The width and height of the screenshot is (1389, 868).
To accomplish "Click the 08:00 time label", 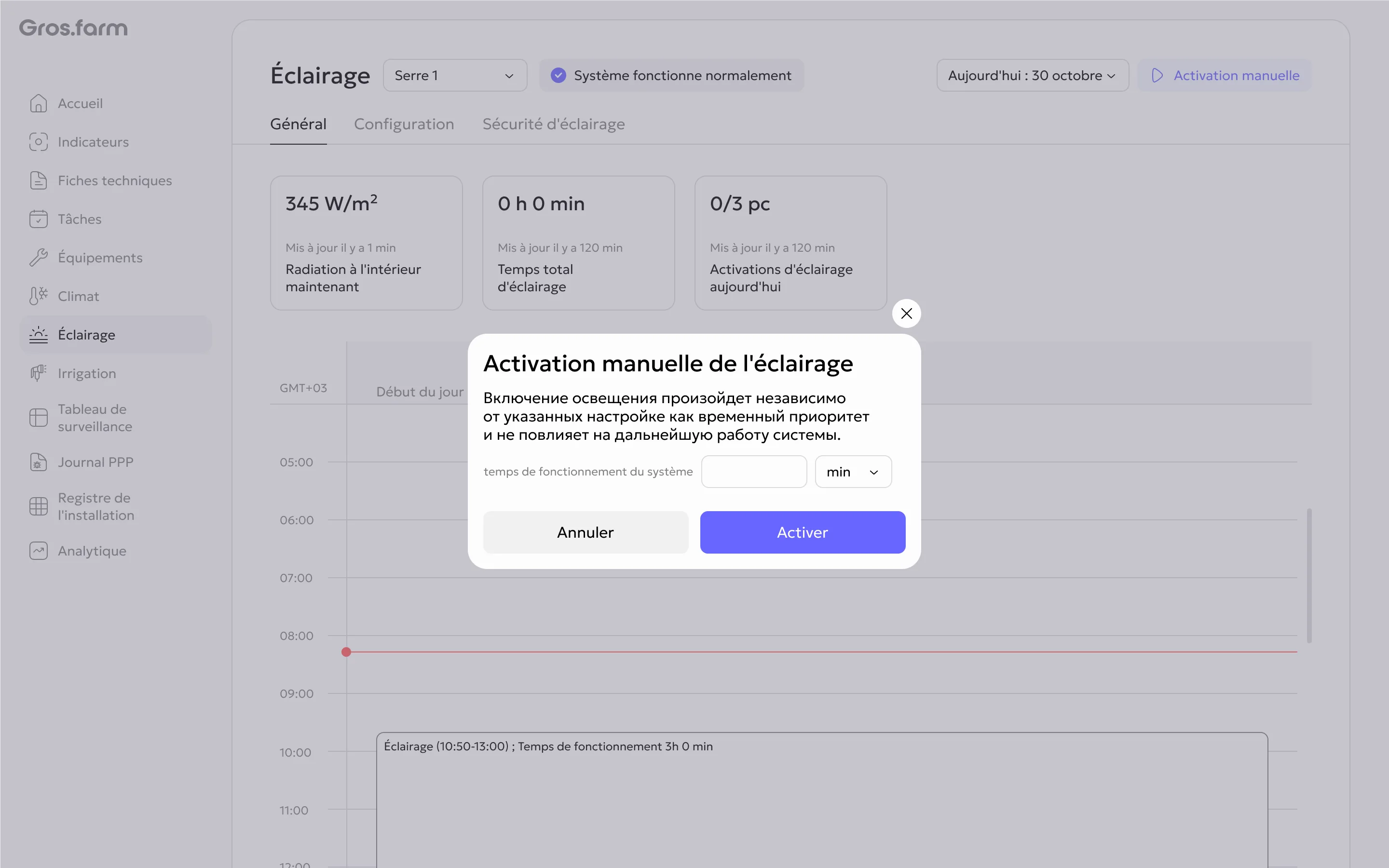I will pos(296,636).
